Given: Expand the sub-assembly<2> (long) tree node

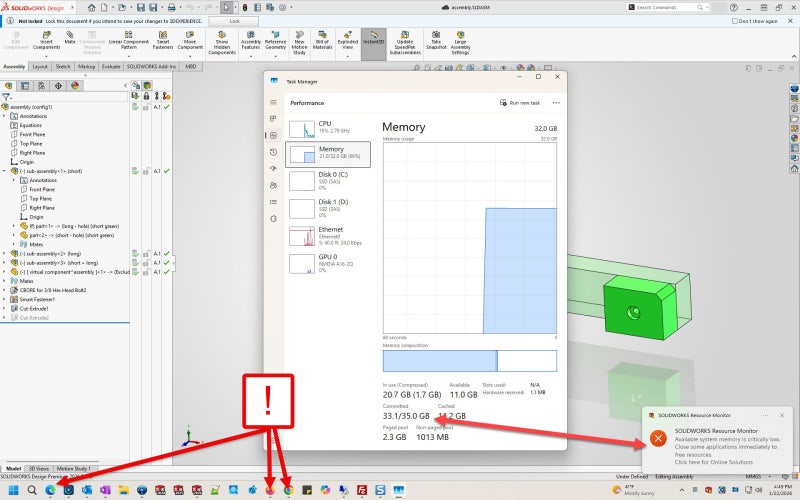Looking at the screenshot, I should click(x=5, y=254).
